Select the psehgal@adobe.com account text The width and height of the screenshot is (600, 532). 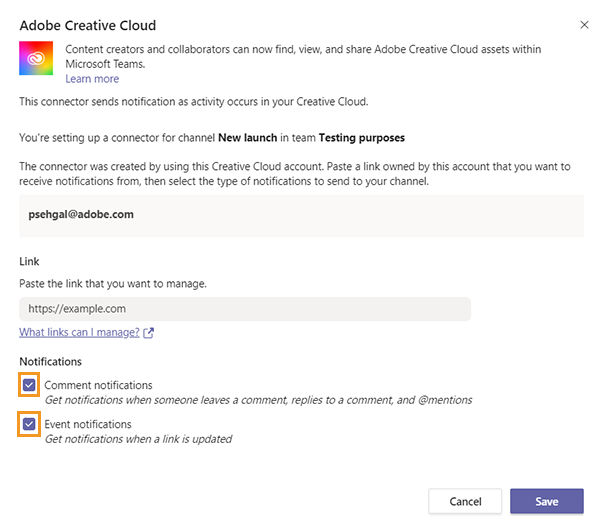[81, 214]
